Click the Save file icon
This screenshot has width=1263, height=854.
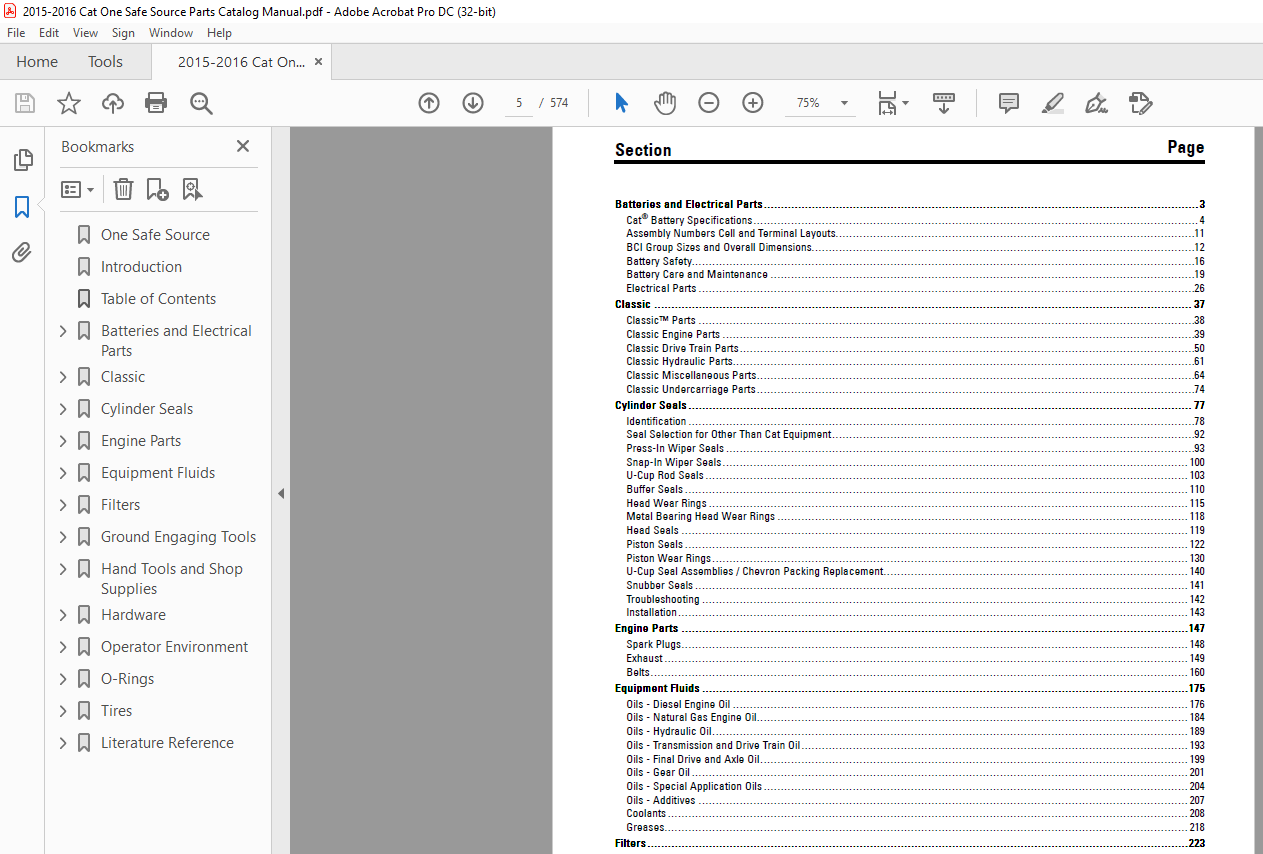[x=25, y=103]
